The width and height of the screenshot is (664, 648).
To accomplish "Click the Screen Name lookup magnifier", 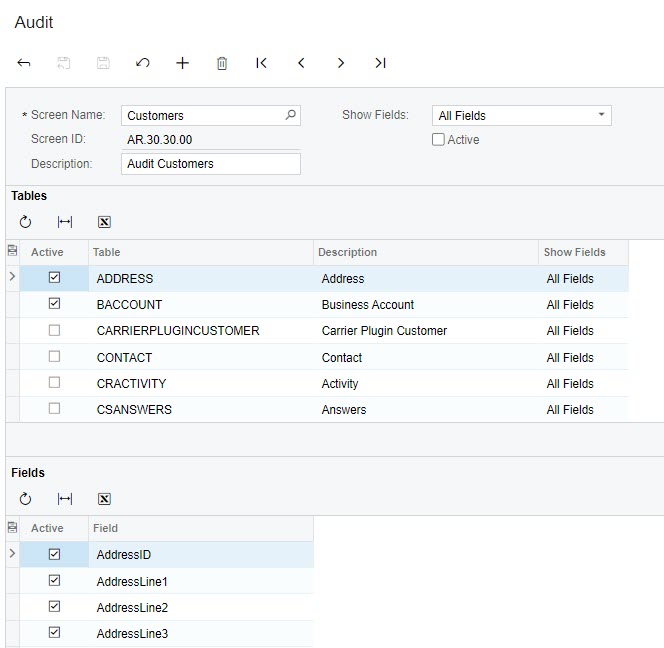I will tap(290, 115).
